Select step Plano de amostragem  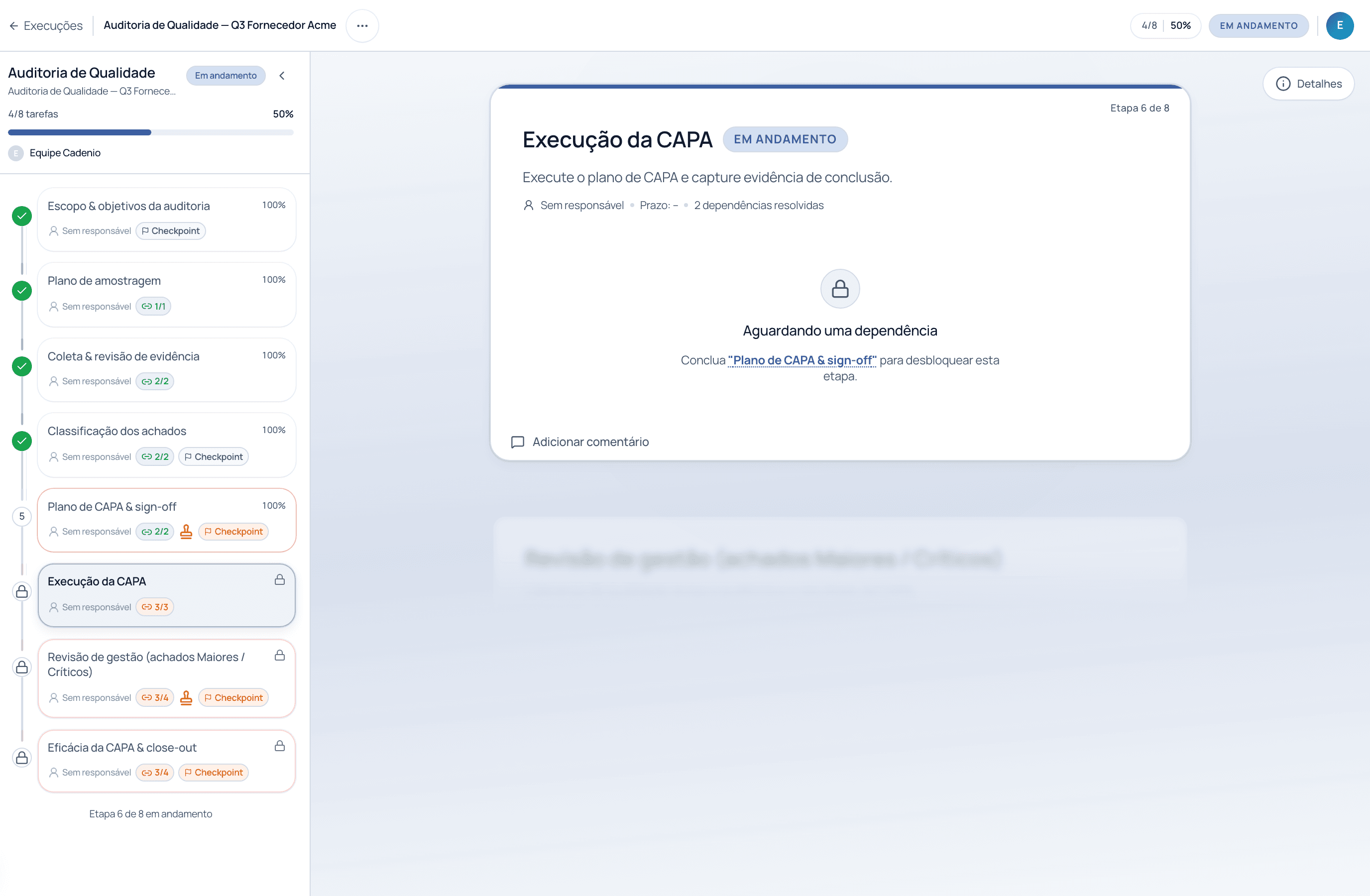coord(166,295)
